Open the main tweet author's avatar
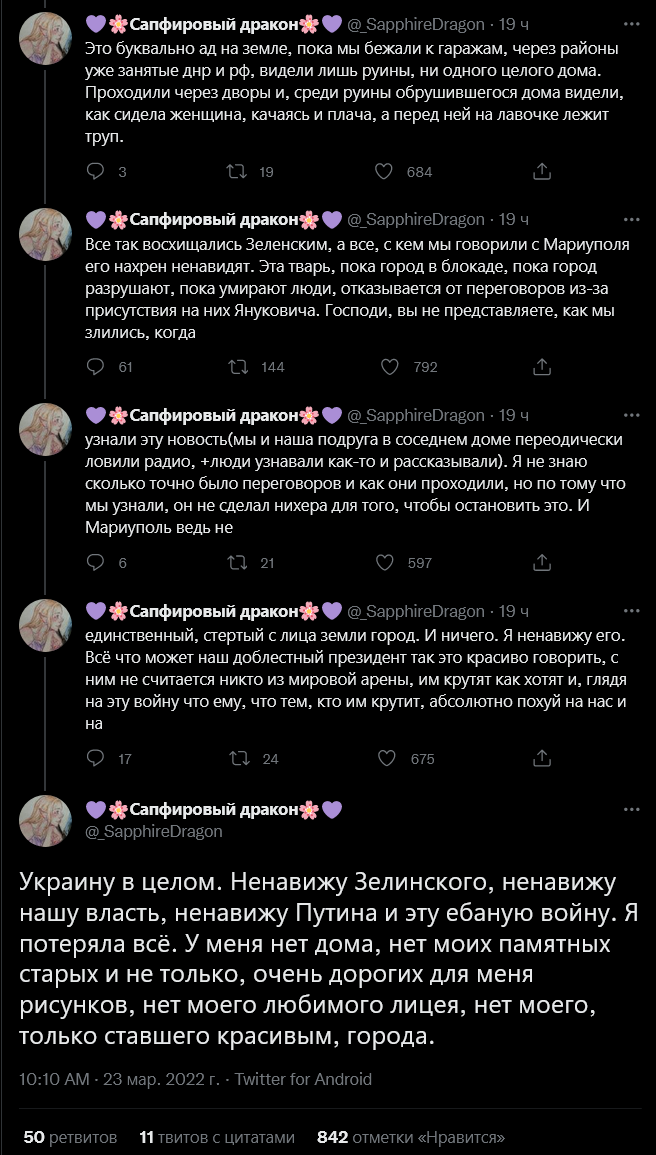 [46, 820]
